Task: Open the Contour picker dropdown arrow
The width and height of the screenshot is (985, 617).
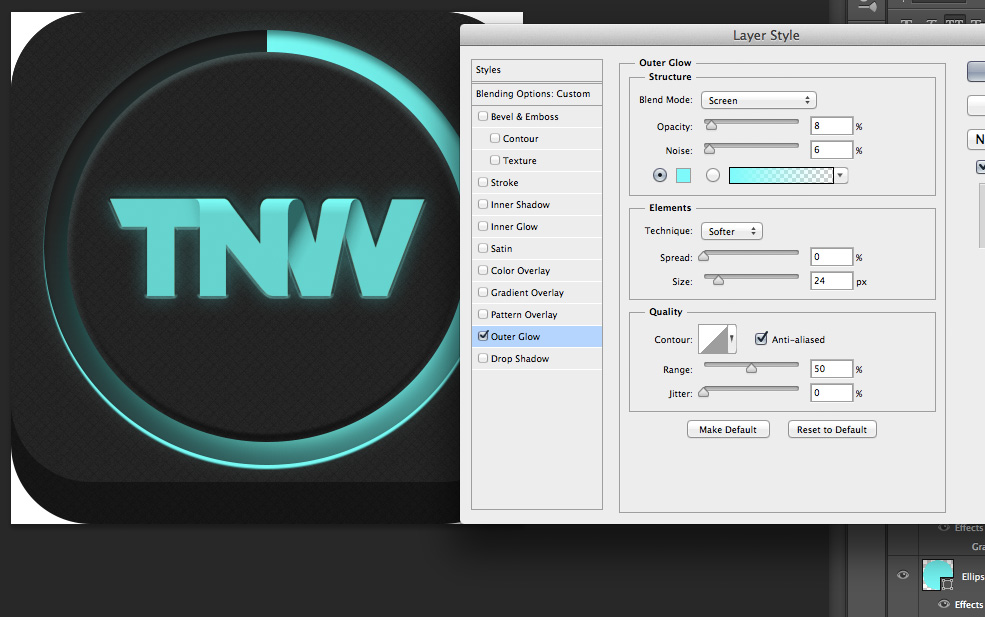Action: (732, 339)
